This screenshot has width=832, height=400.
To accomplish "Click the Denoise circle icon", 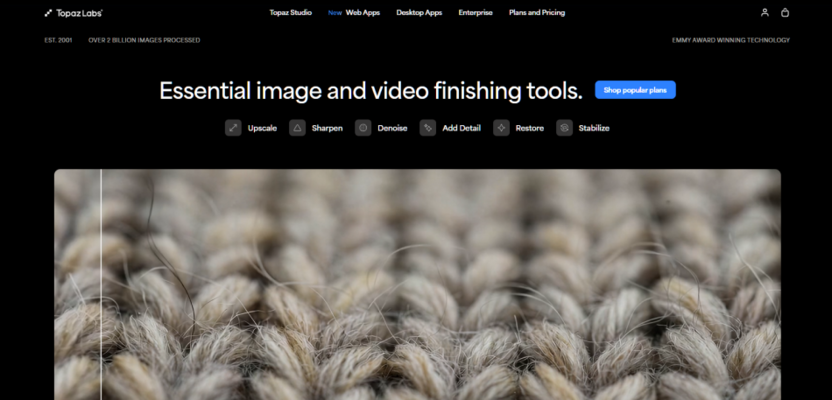I will pyautogui.click(x=363, y=128).
